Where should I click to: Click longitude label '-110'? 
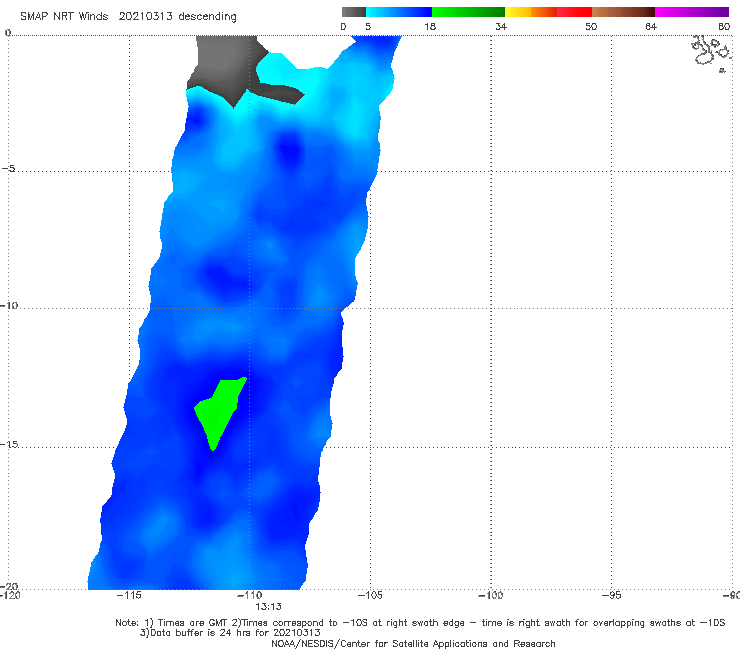click(x=249, y=595)
